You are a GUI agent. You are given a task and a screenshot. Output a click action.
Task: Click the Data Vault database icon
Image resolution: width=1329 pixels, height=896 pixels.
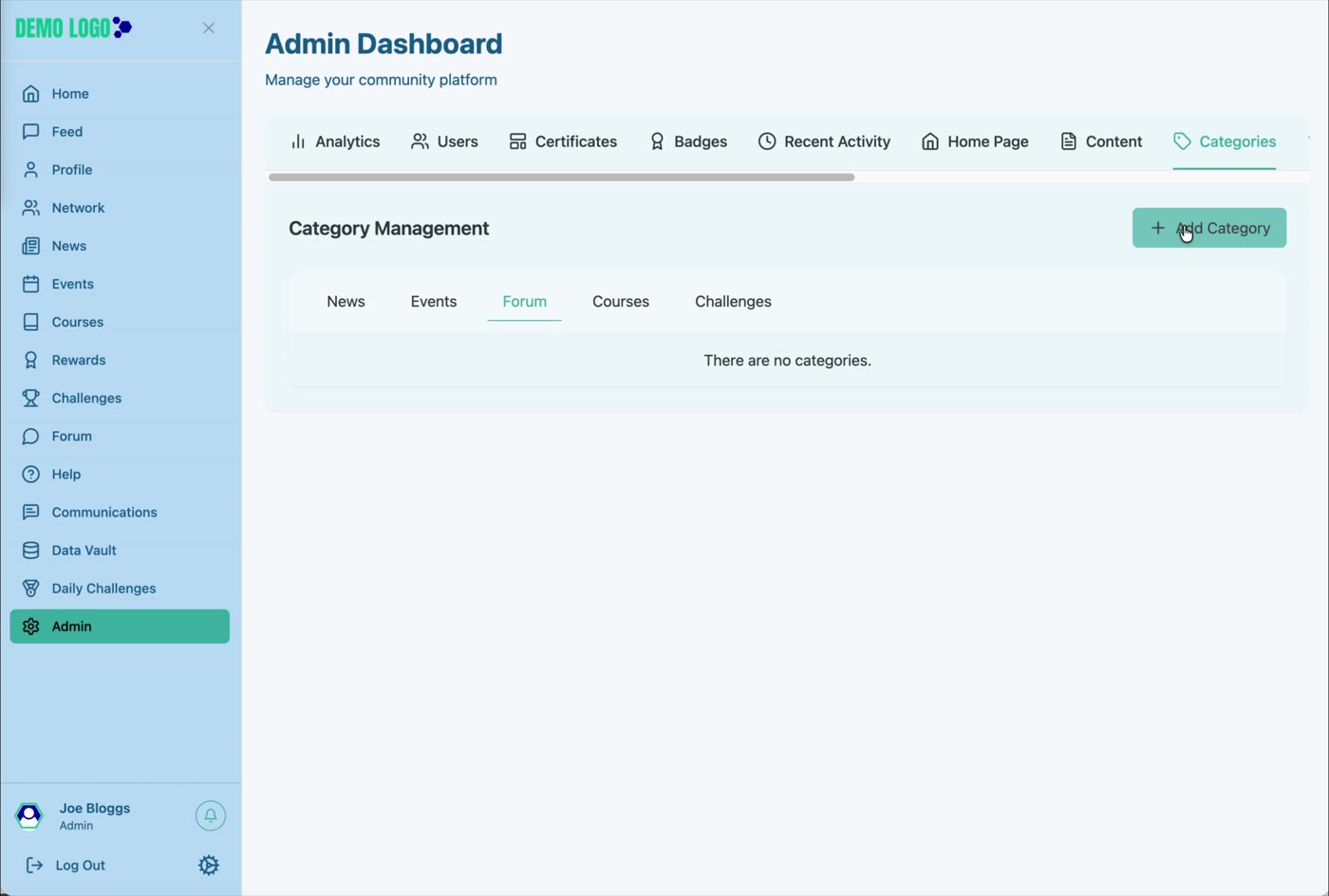coord(31,551)
